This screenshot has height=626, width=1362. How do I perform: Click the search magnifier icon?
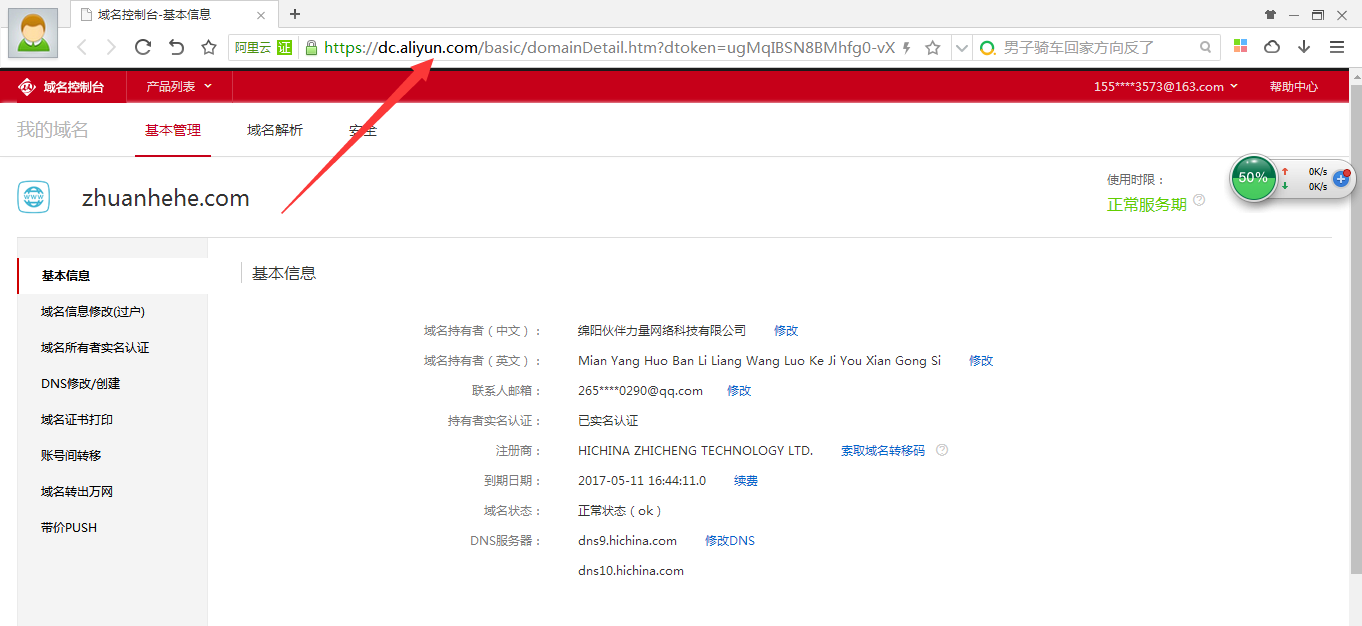[x=1206, y=47]
